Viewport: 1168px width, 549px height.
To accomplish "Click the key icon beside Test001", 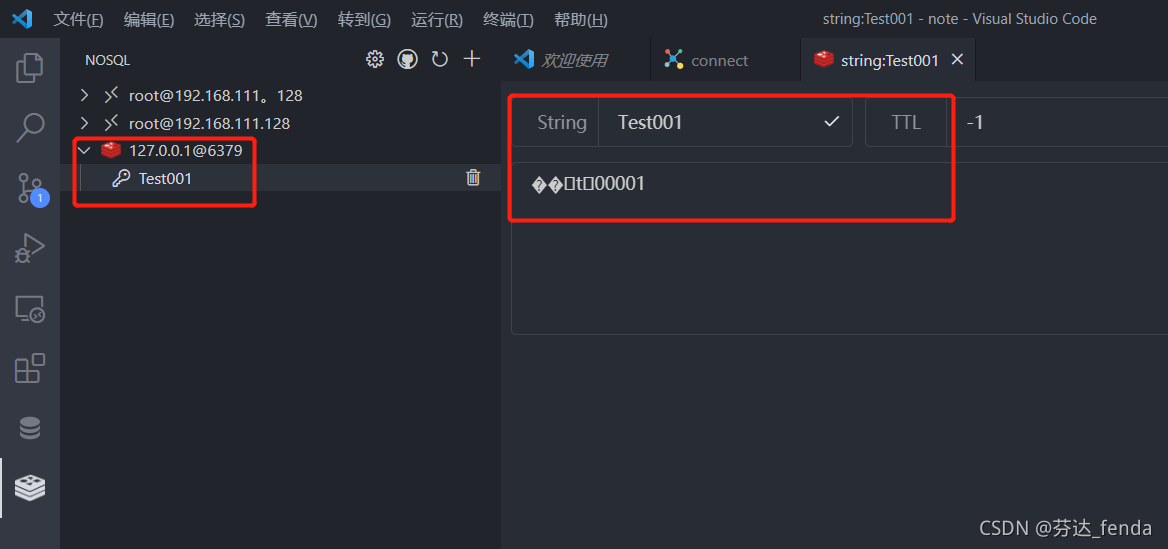I will pyautogui.click(x=121, y=178).
